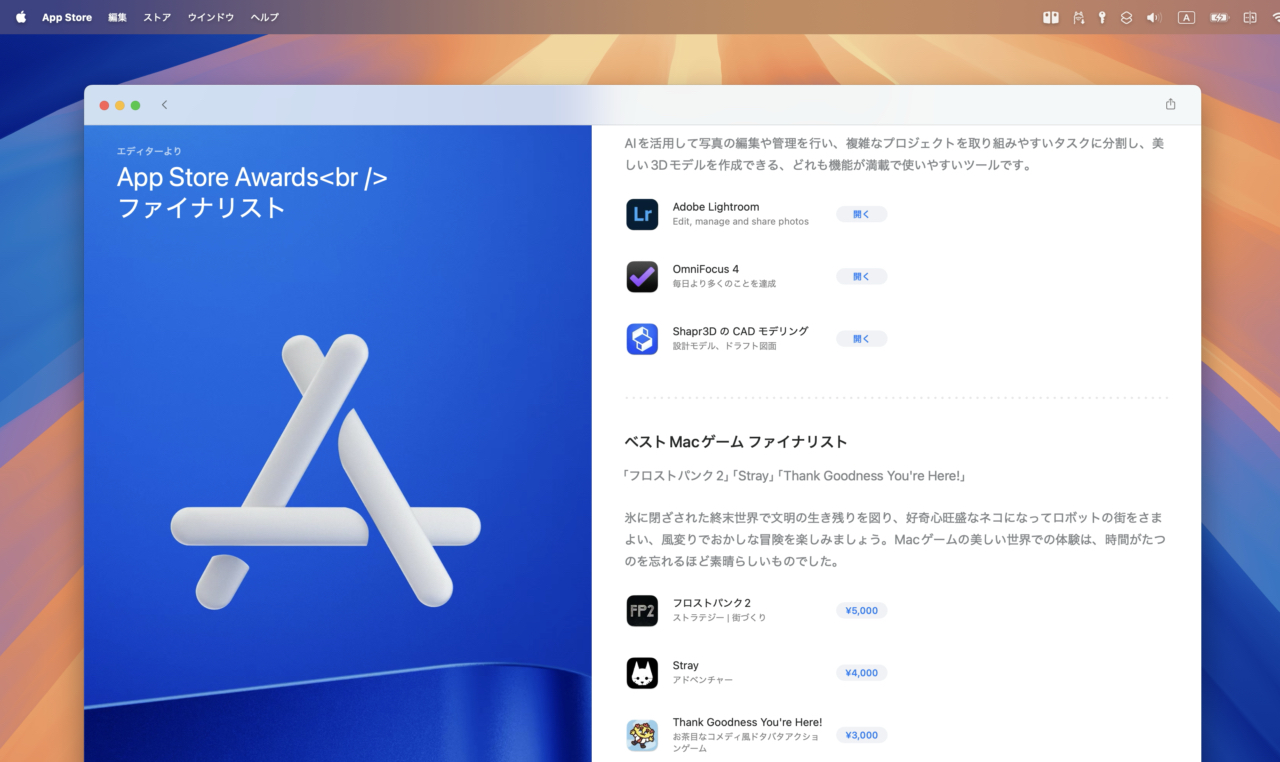Click the stacked layers icon in menu bar
Image resolution: width=1280 pixels, height=762 pixels.
(x=1126, y=17)
